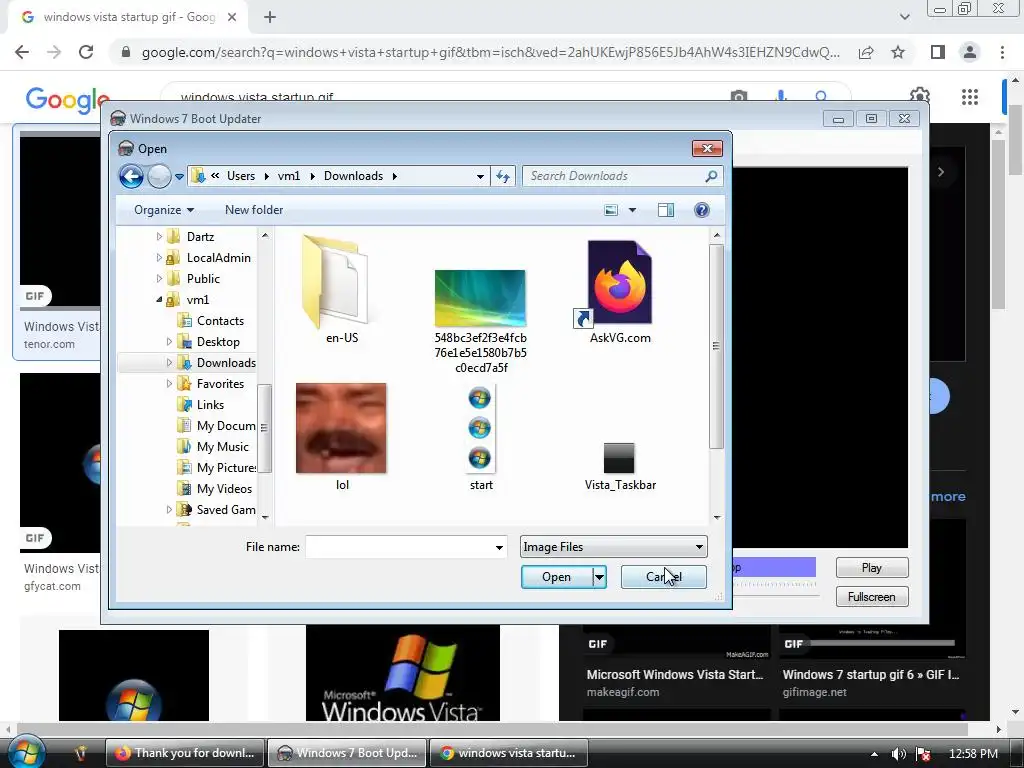
Task: Expand the Desktop tree node
Action: click(169, 342)
